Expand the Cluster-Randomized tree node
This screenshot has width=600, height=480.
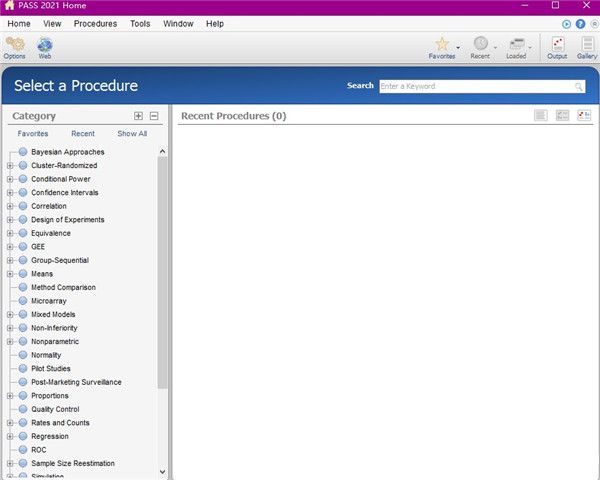point(10,166)
